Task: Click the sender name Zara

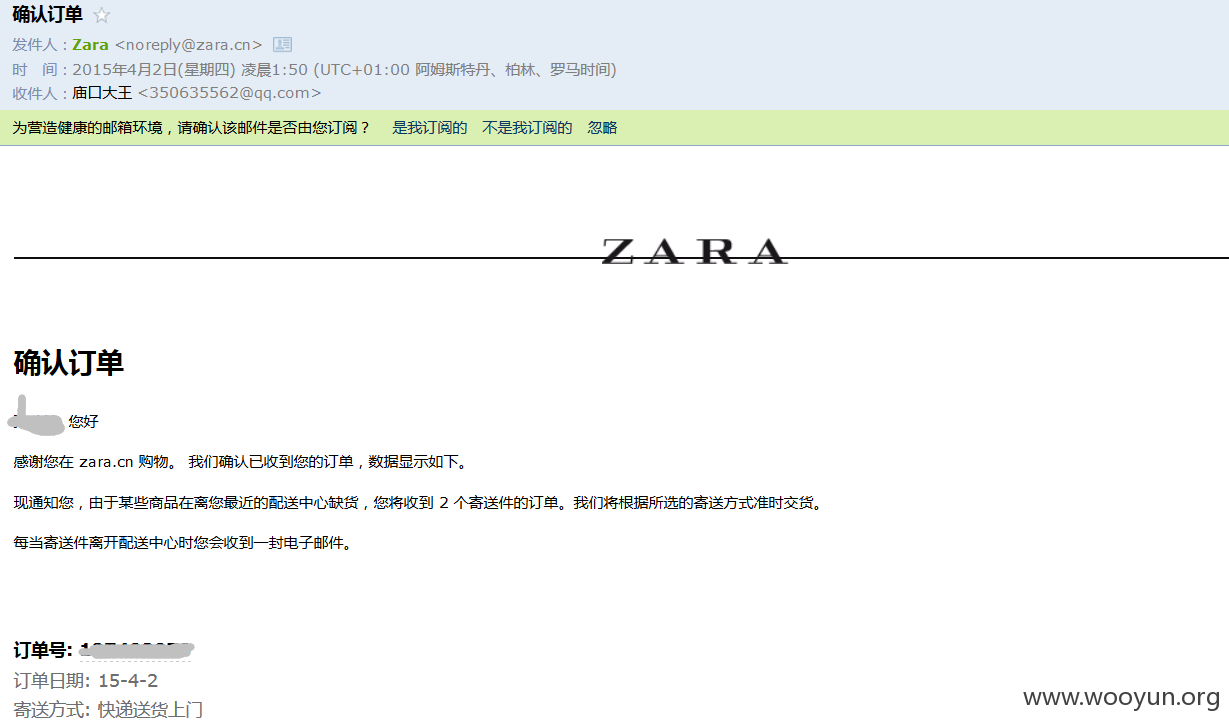Action: pyautogui.click(x=90, y=44)
